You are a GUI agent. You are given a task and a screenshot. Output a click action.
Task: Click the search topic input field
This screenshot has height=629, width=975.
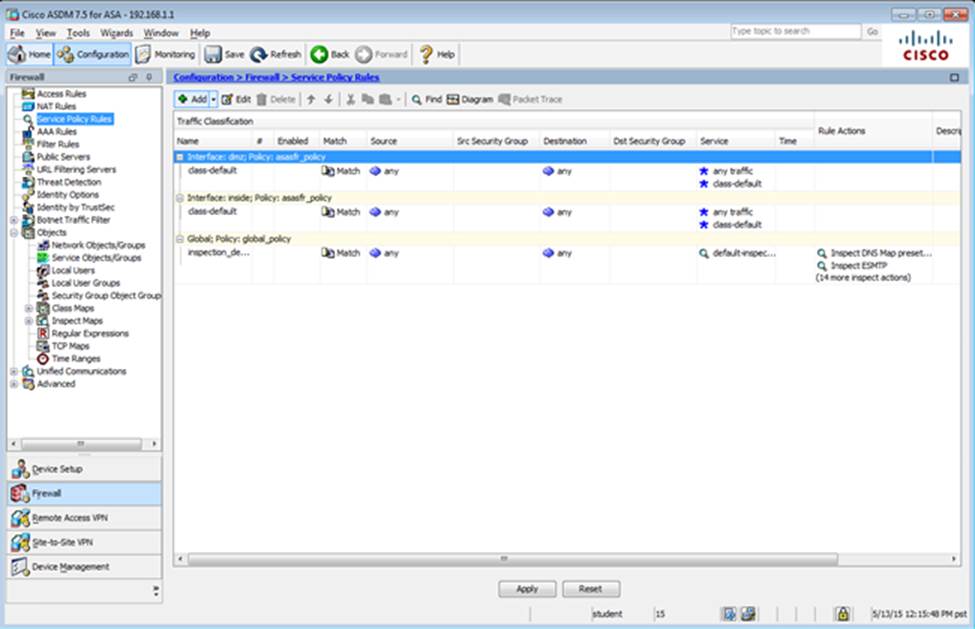pos(794,32)
